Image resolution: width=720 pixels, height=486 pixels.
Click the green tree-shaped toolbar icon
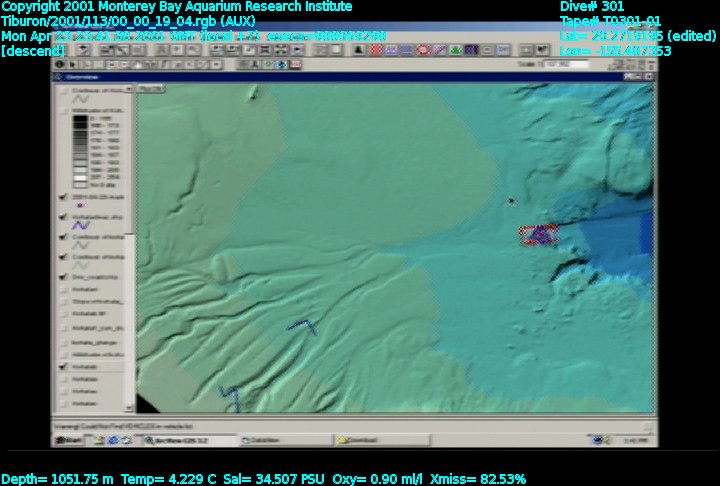(x=456, y=50)
